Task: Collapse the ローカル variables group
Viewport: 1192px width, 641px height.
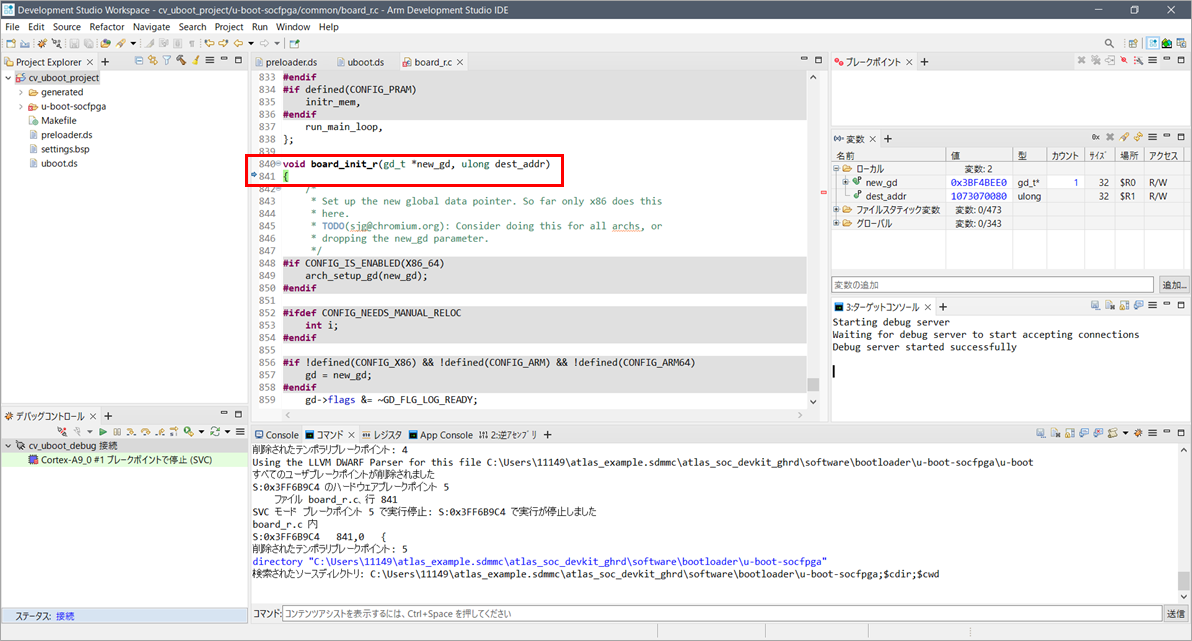Action: click(836, 169)
